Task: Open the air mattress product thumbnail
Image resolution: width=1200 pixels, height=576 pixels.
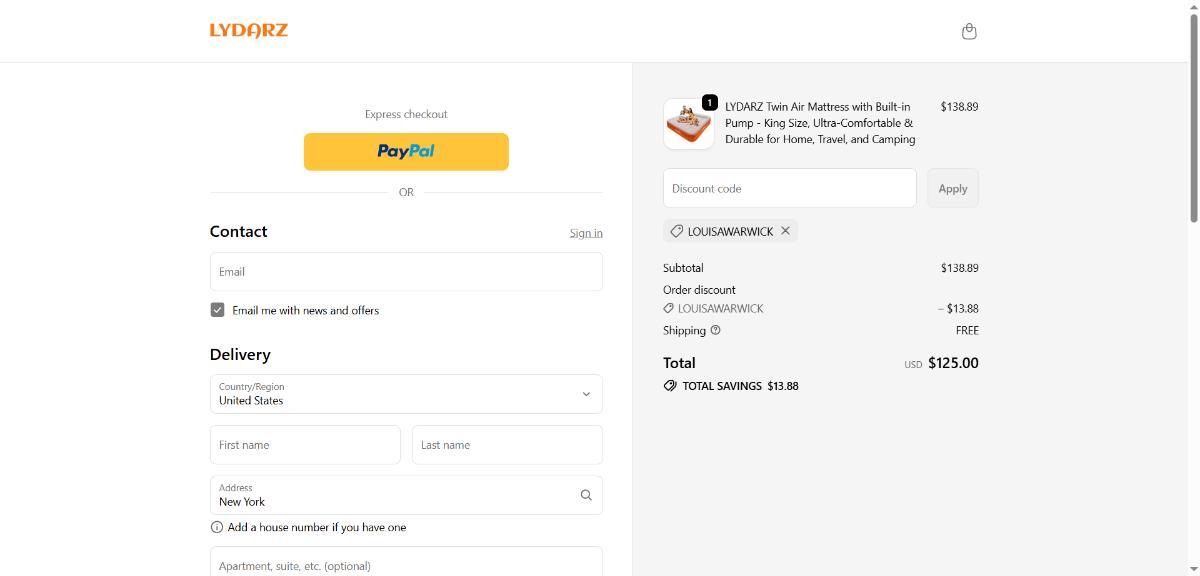Action: (688, 124)
